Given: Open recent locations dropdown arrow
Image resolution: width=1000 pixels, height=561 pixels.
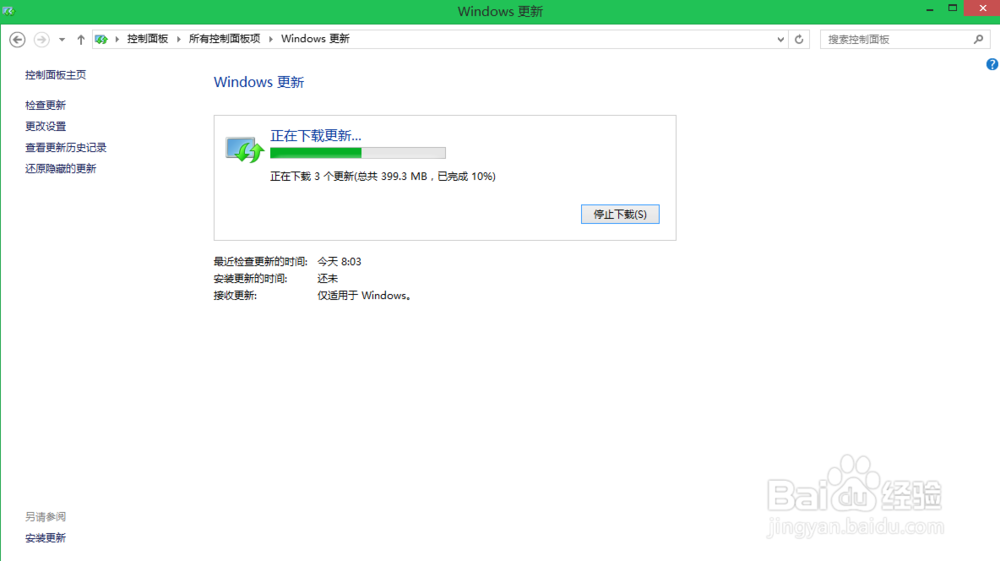Looking at the screenshot, I should coord(62,40).
